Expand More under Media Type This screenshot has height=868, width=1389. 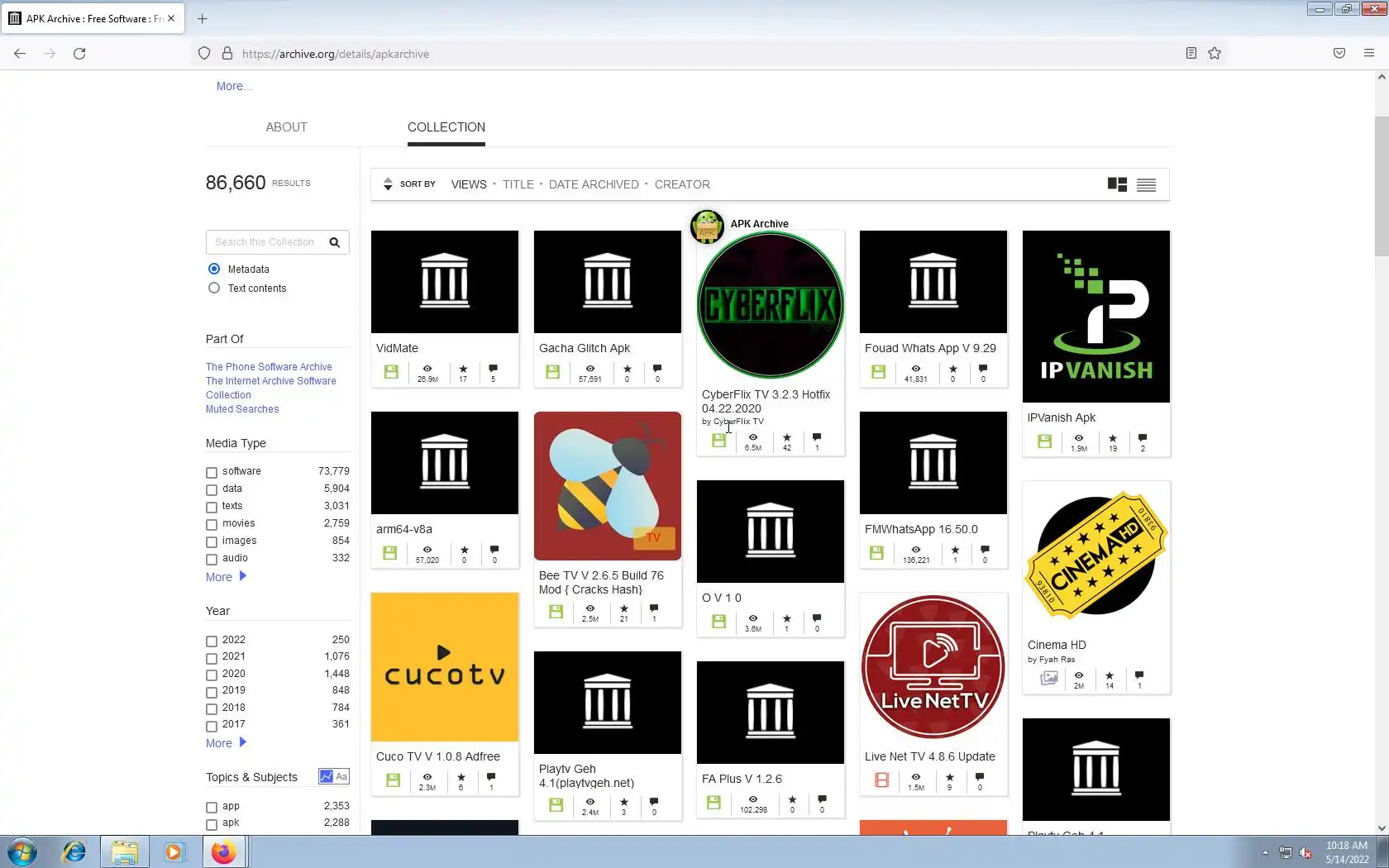(226, 577)
